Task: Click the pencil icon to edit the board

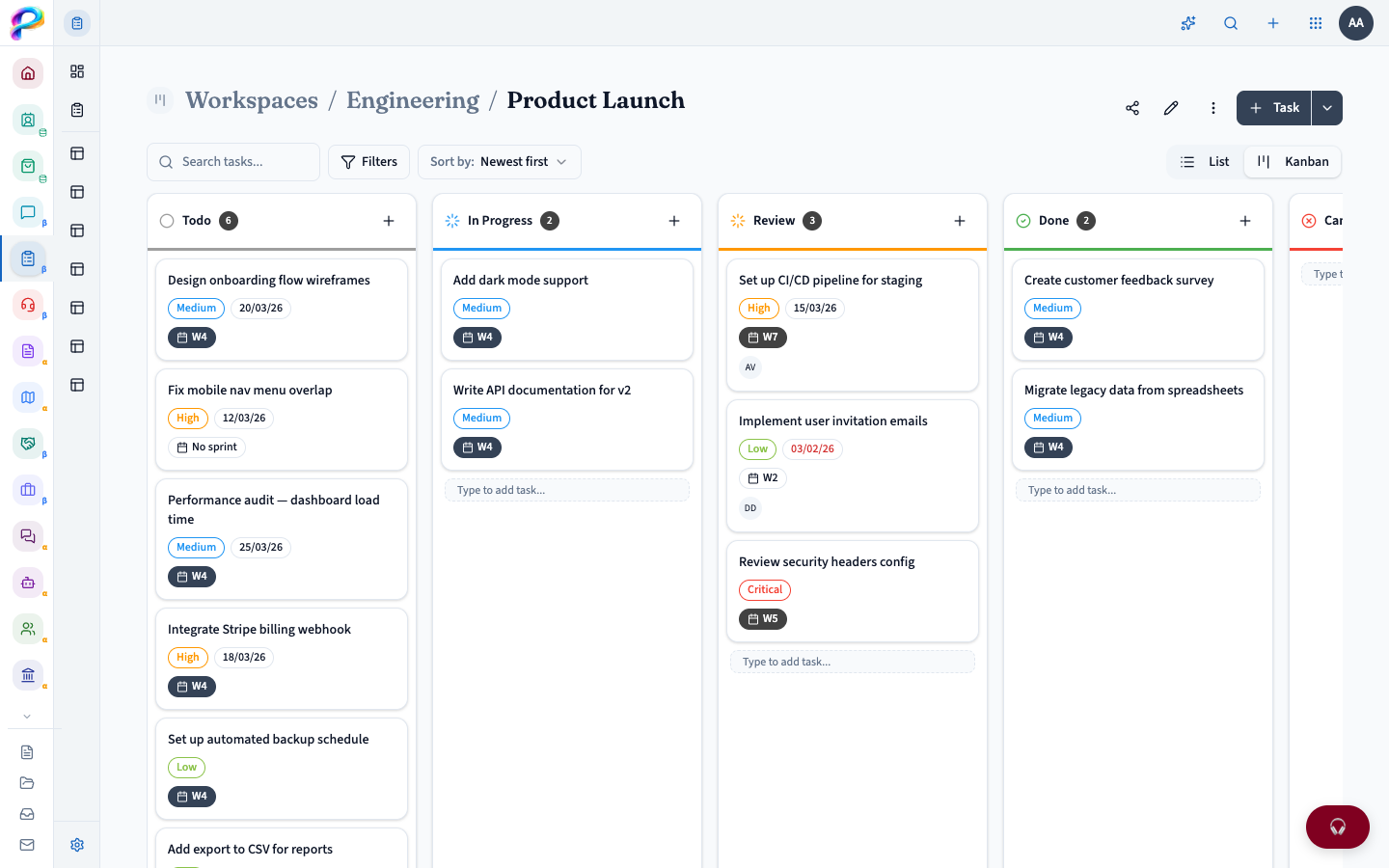Action: tap(1170, 108)
